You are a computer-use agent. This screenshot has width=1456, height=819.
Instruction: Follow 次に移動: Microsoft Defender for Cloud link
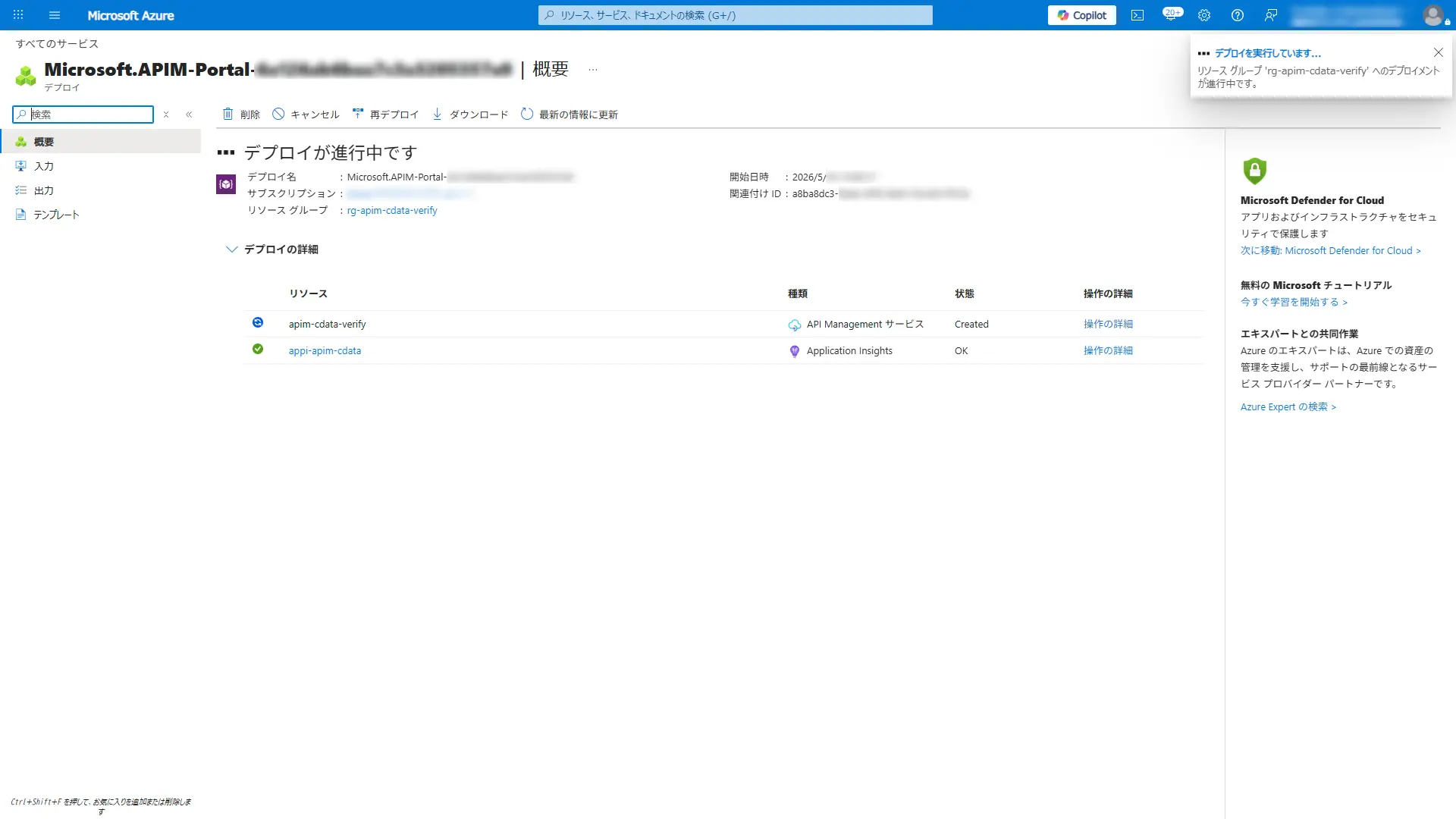coord(1331,251)
